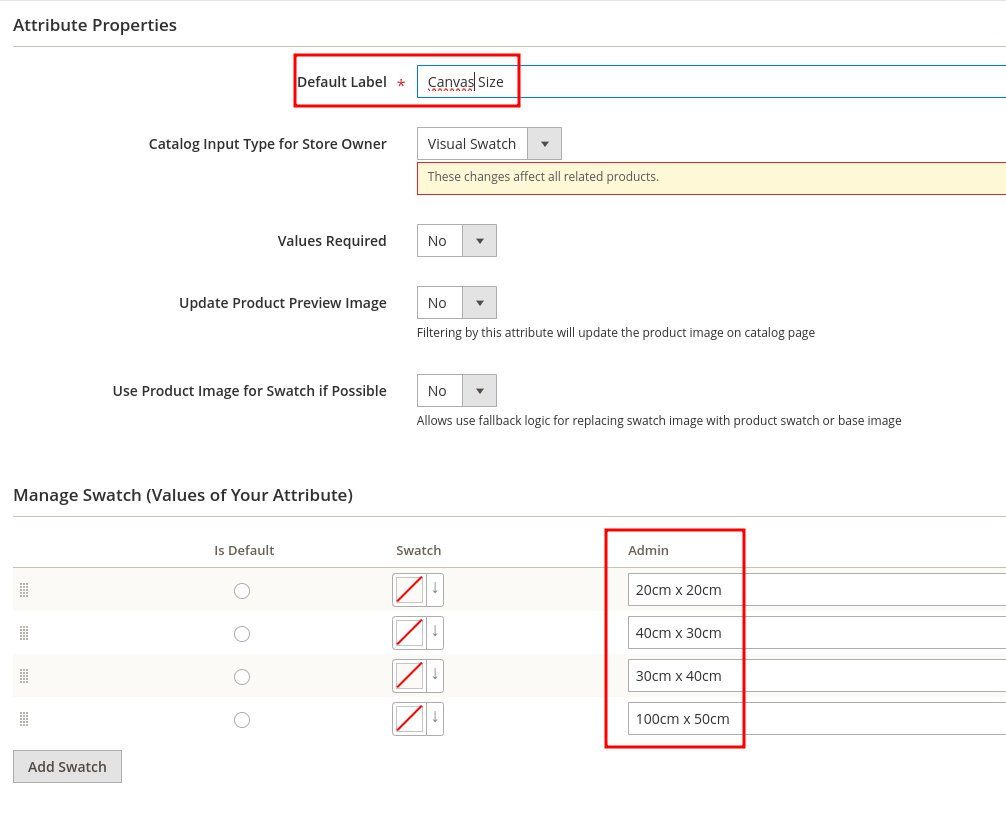Open Update Product Preview Image dropdown
The image size is (1006, 826).
click(457, 303)
